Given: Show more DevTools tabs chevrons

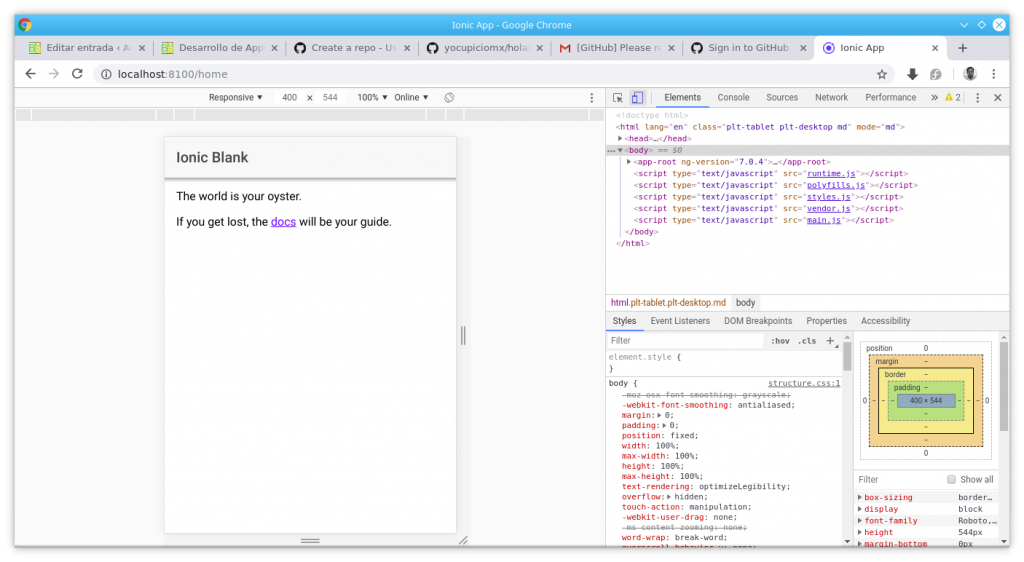Looking at the screenshot, I should point(935,97).
